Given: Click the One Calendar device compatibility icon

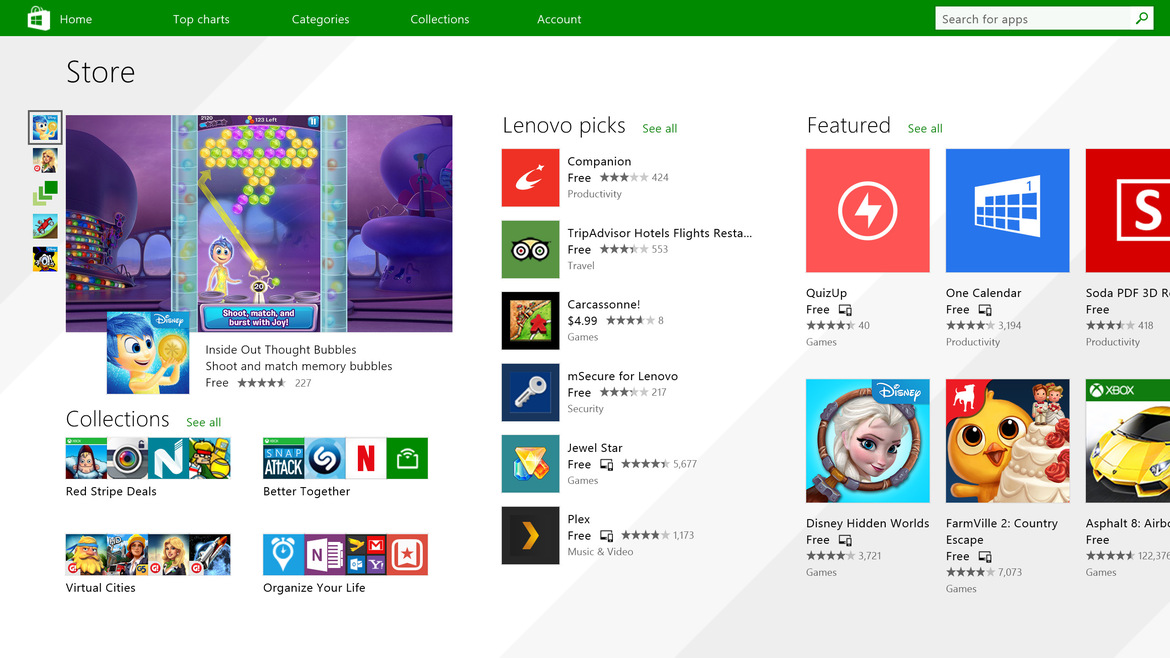Looking at the screenshot, I should (x=985, y=310).
